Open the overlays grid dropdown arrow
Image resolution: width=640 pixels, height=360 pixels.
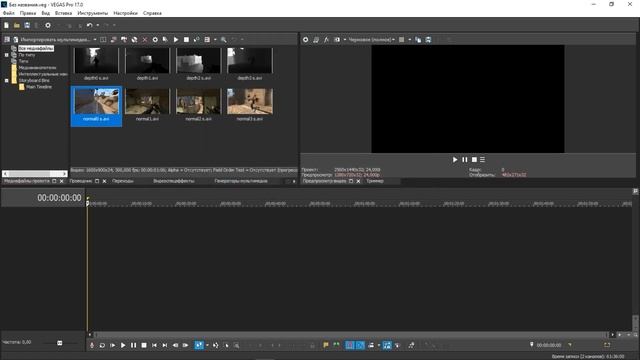(409, 40)
